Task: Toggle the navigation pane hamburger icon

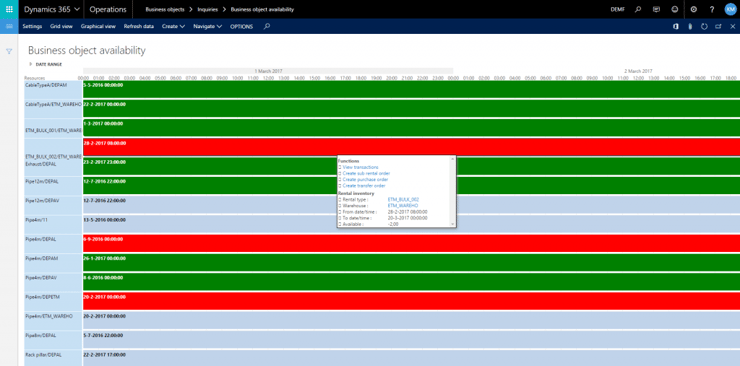Action: point(9,26)
